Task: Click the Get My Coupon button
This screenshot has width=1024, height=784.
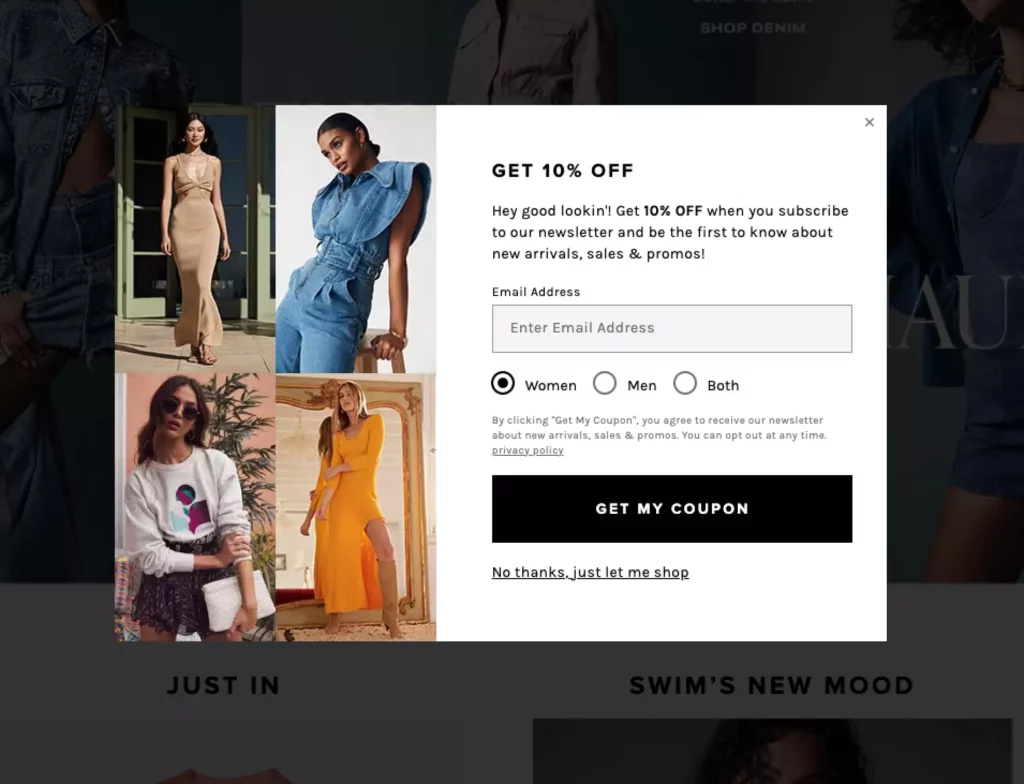Action: pos(672,508)
